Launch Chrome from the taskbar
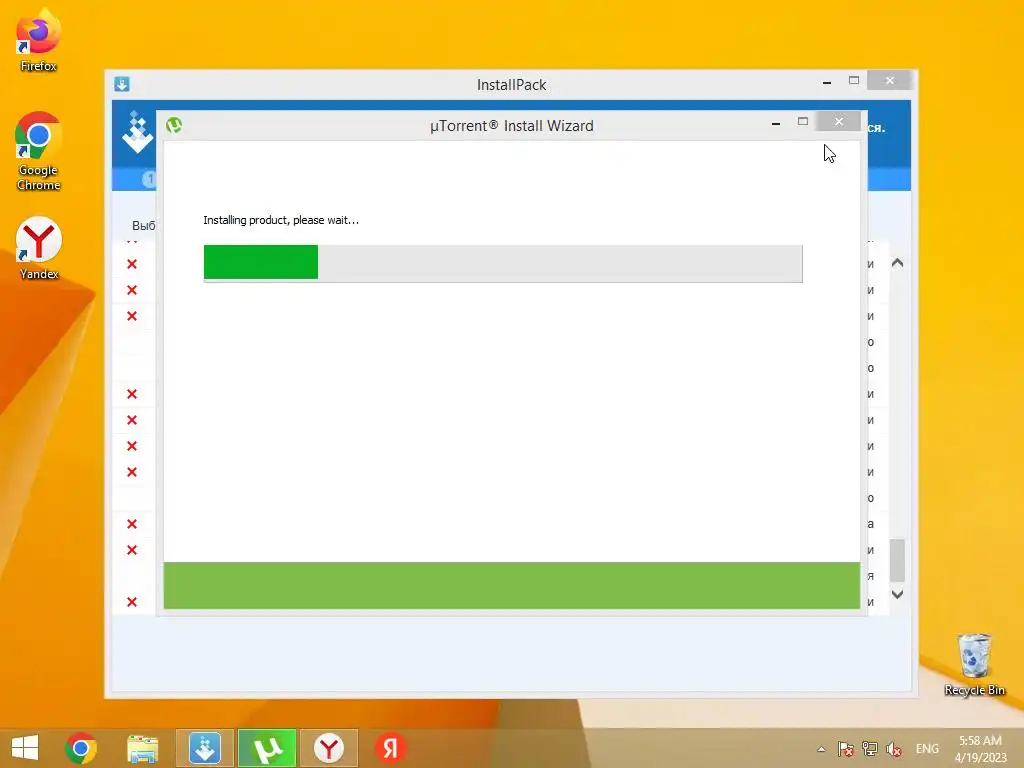This screenshot has width=1024, height=768. coord(81,748)
